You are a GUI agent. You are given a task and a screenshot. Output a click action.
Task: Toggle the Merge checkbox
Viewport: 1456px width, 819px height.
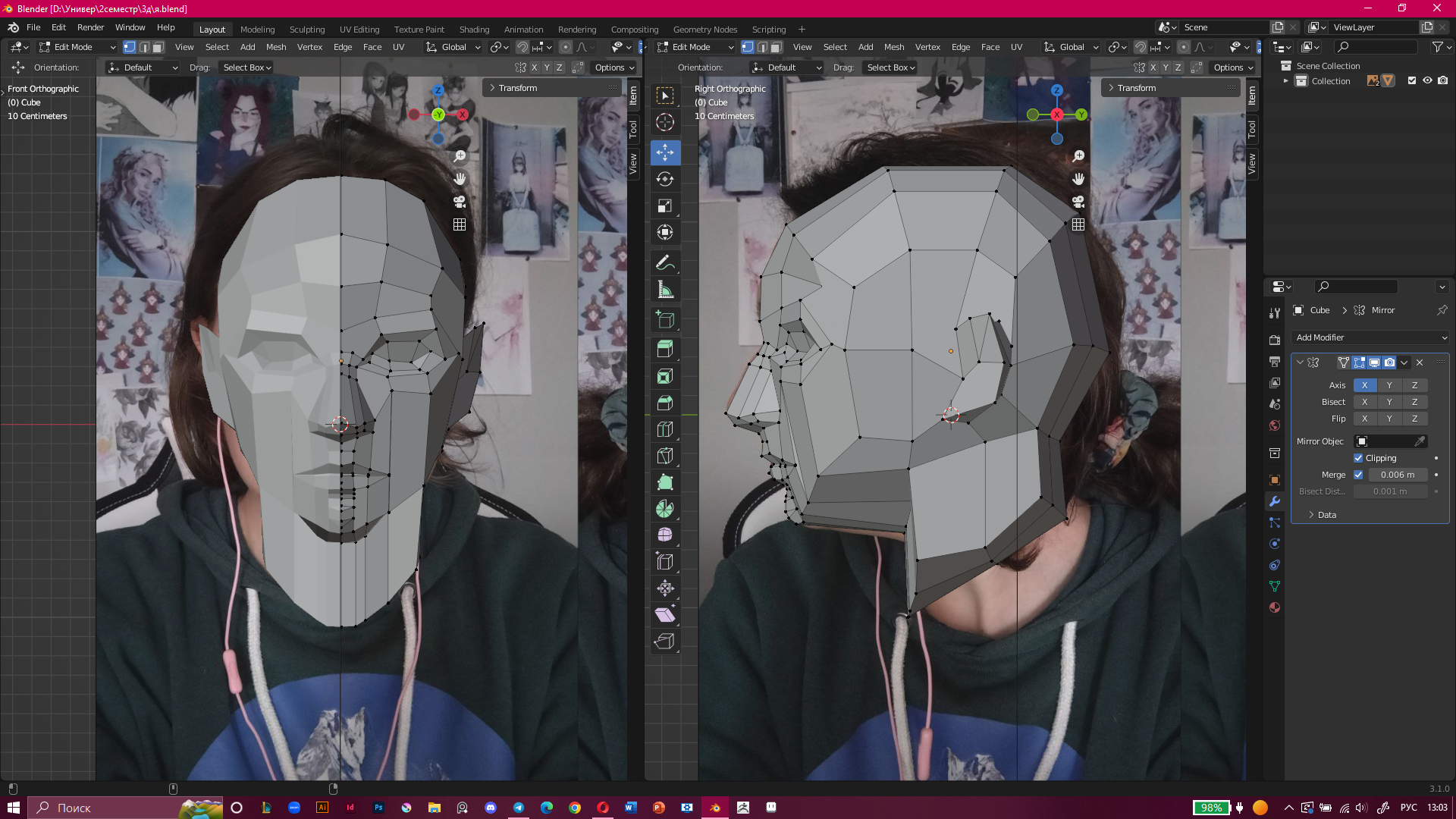tap(1358, 475)
